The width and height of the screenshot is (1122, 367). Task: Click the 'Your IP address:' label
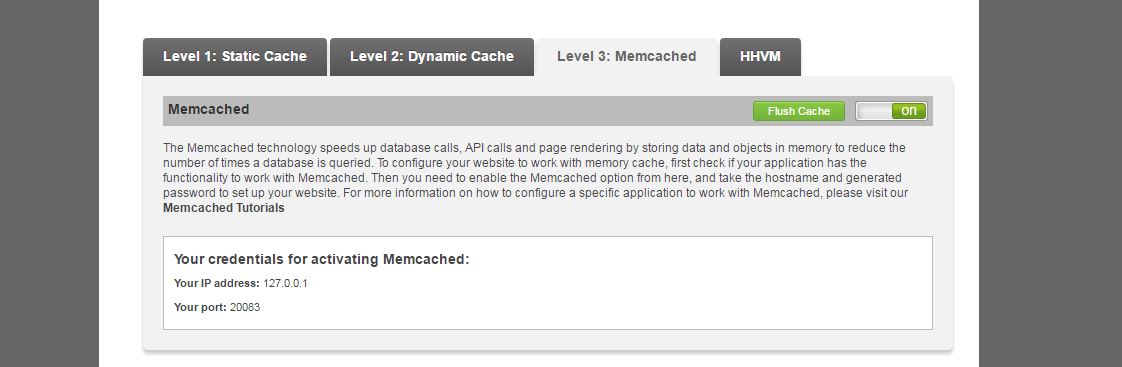(x=217, y=283)
